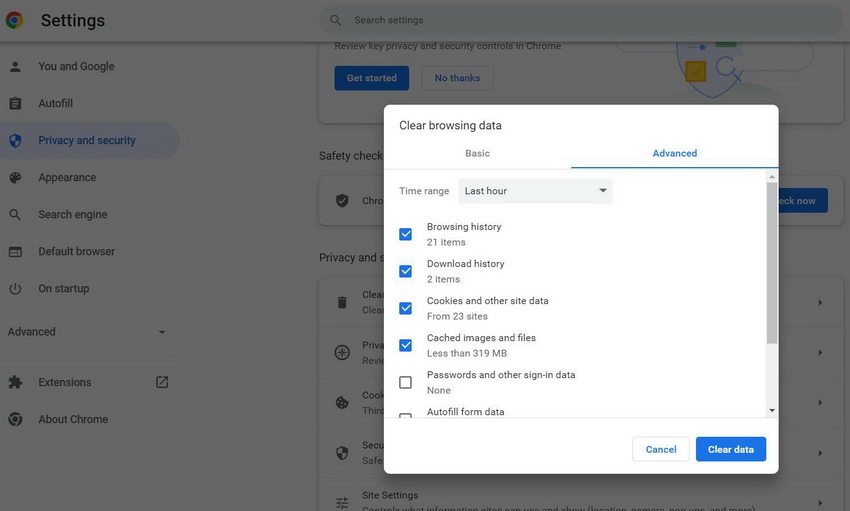Click the On startup power icon
This screenshot has width=850, height=511.
(15, 289)
